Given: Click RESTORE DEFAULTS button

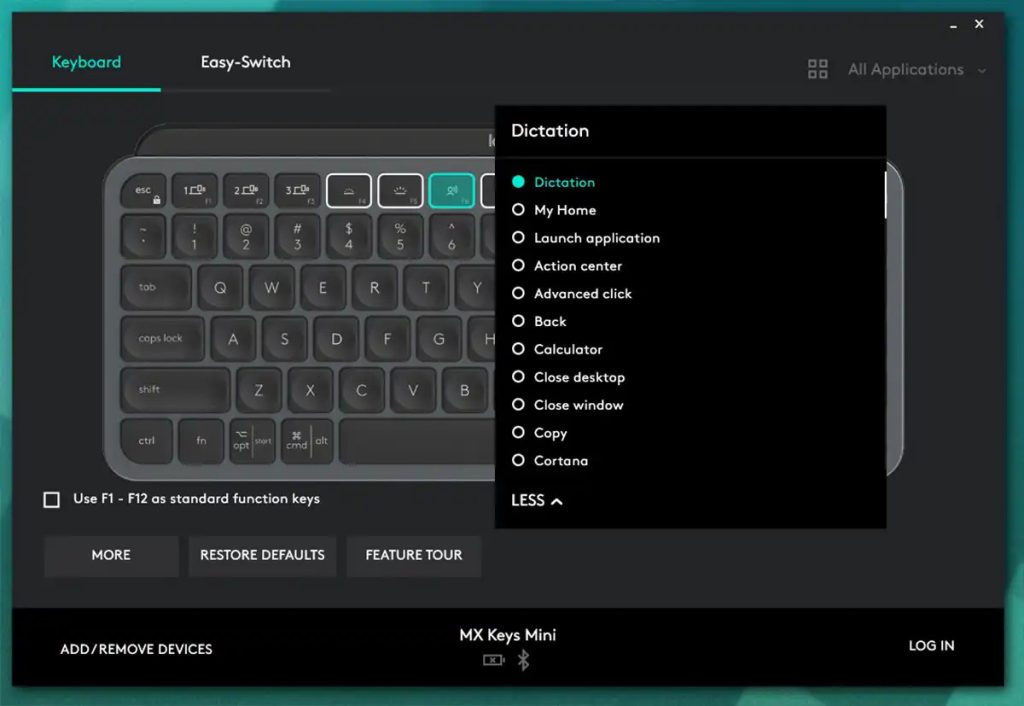Looking at the screenshot, I should pyautogui.click(x=262, y=555).
